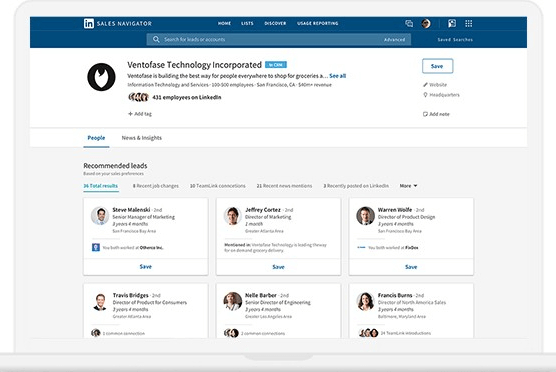This screenshot has width=556, height=372.
Task: Open Jeffrey Cortez's profile photo
Action: tap(233, 216)
